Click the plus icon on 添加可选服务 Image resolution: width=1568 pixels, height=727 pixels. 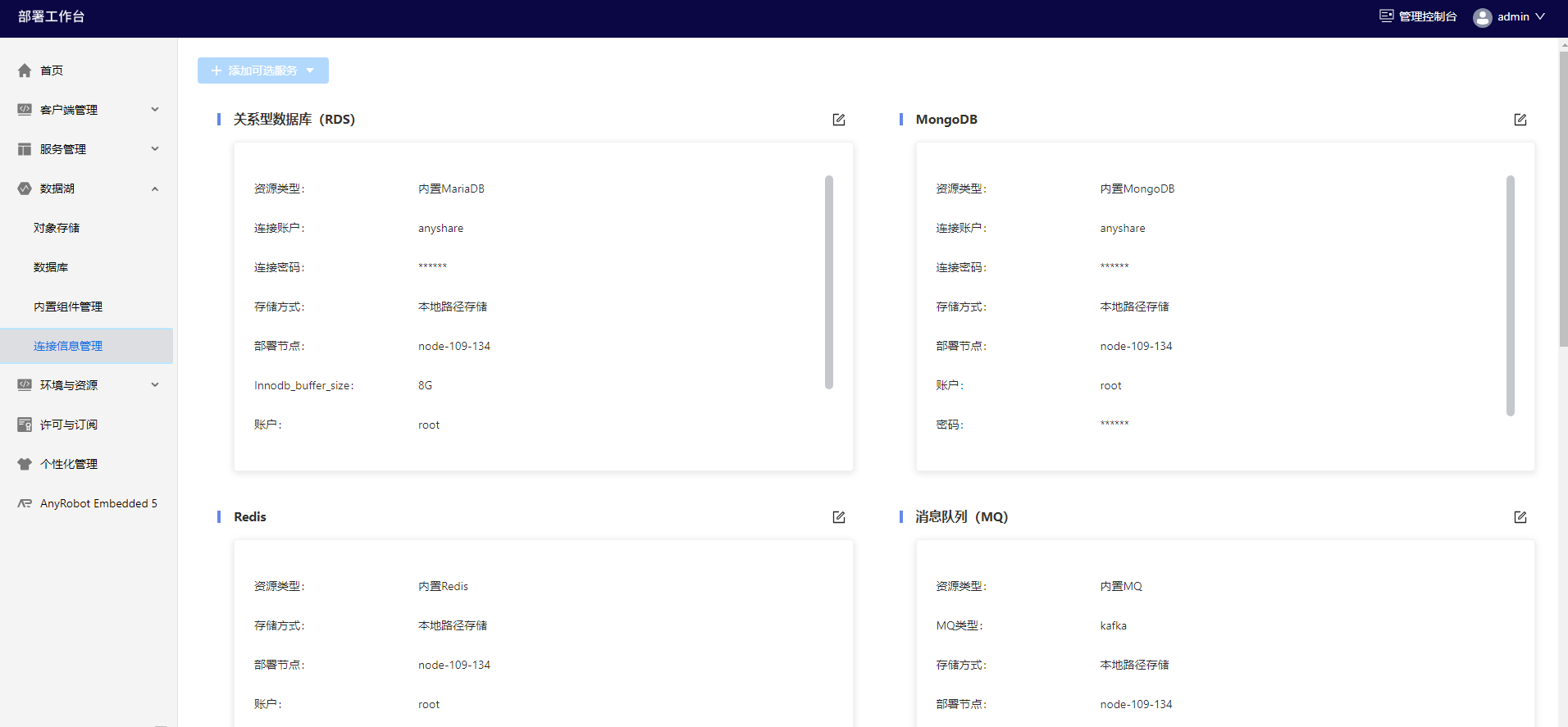[x=217, y=70]
